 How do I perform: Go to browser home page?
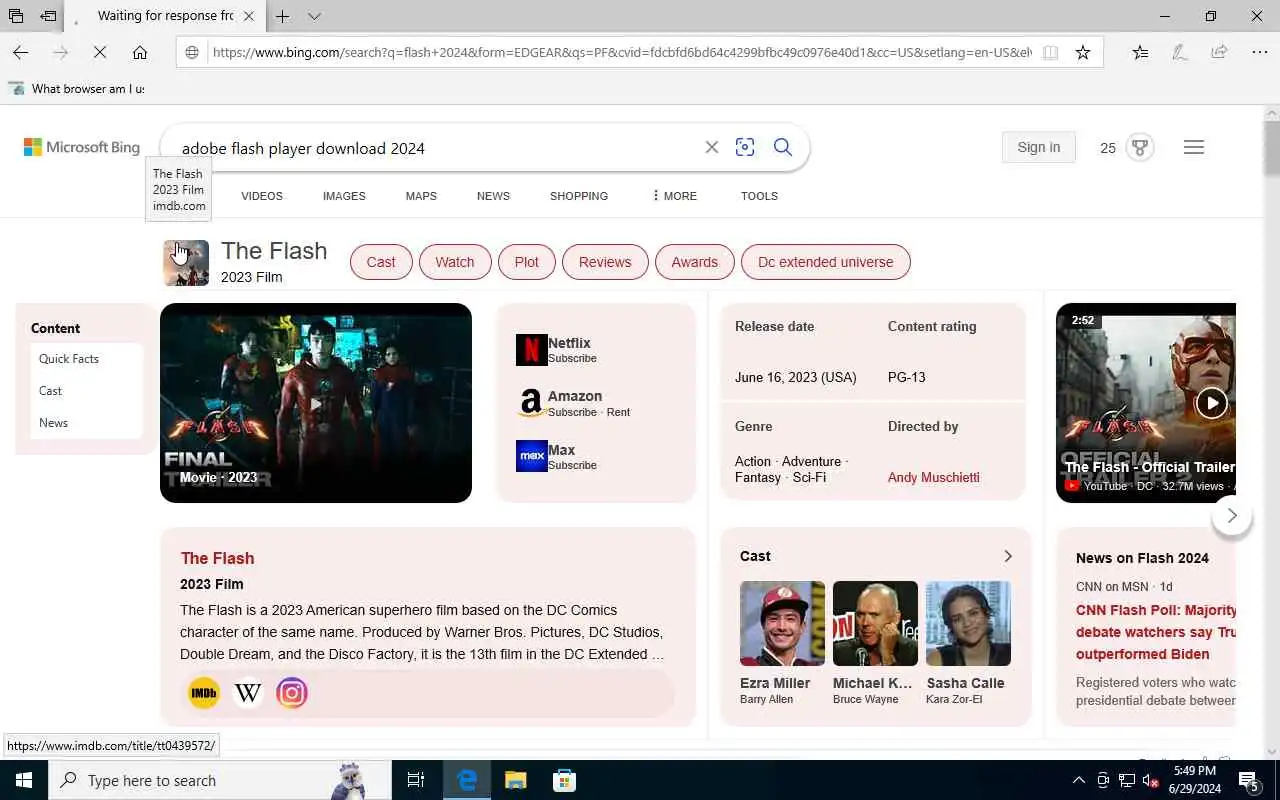click(x=140, y=52)
